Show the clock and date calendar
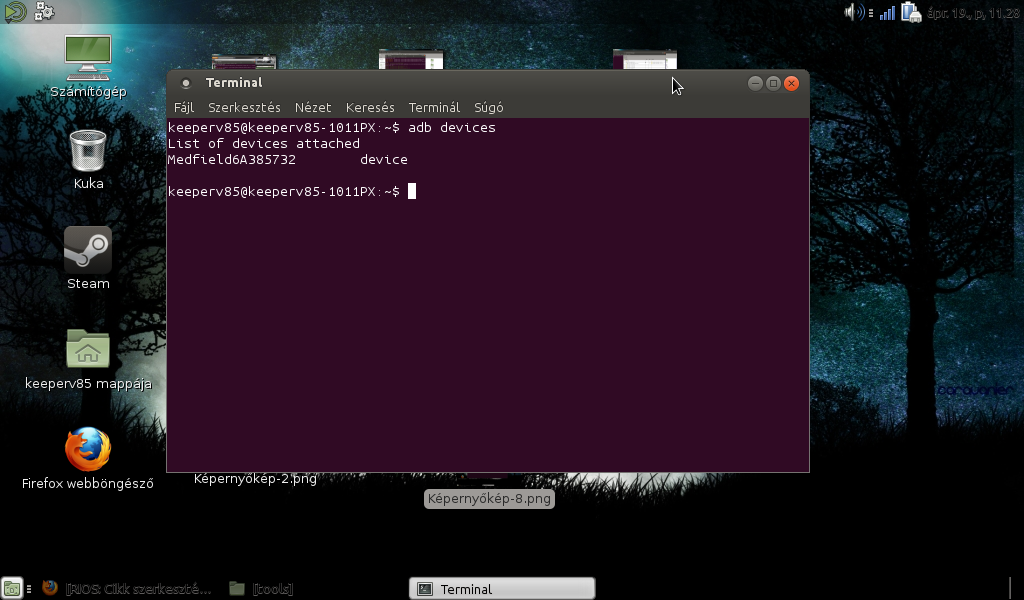The width and height of the screenshot is (1024, 600). pos(973,13)
